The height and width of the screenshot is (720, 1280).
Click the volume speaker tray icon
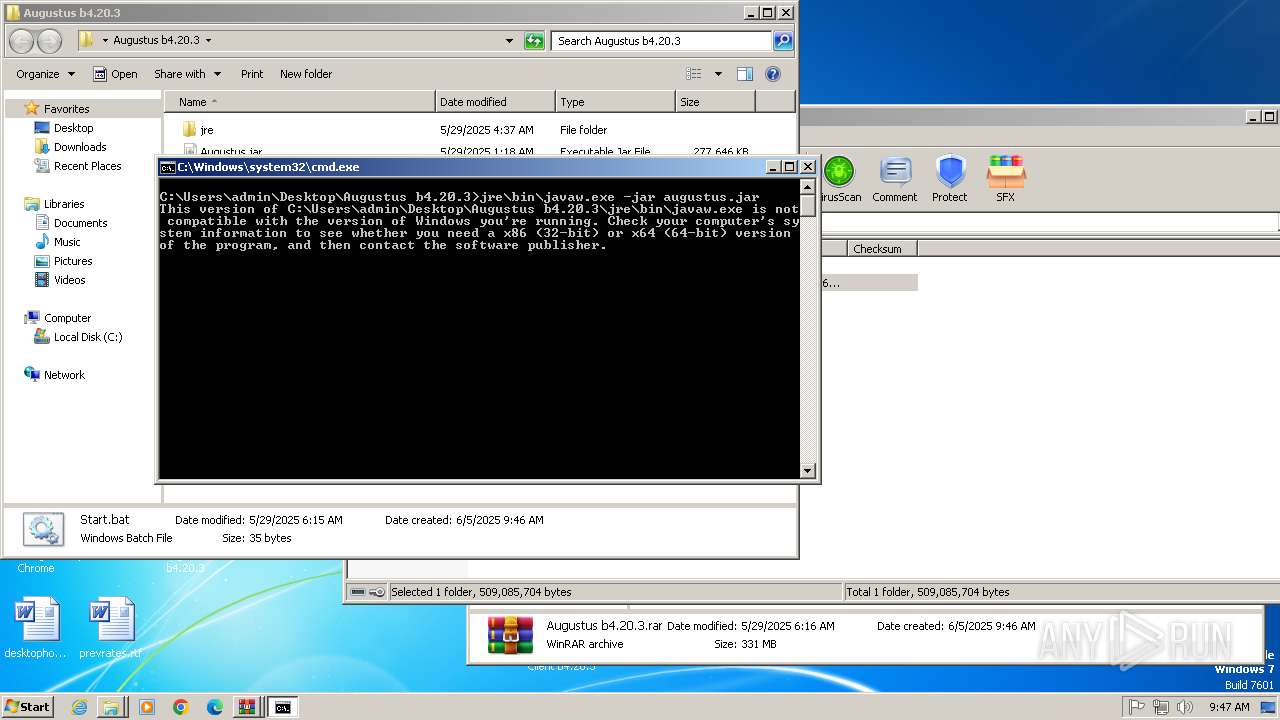[1185, 707]
